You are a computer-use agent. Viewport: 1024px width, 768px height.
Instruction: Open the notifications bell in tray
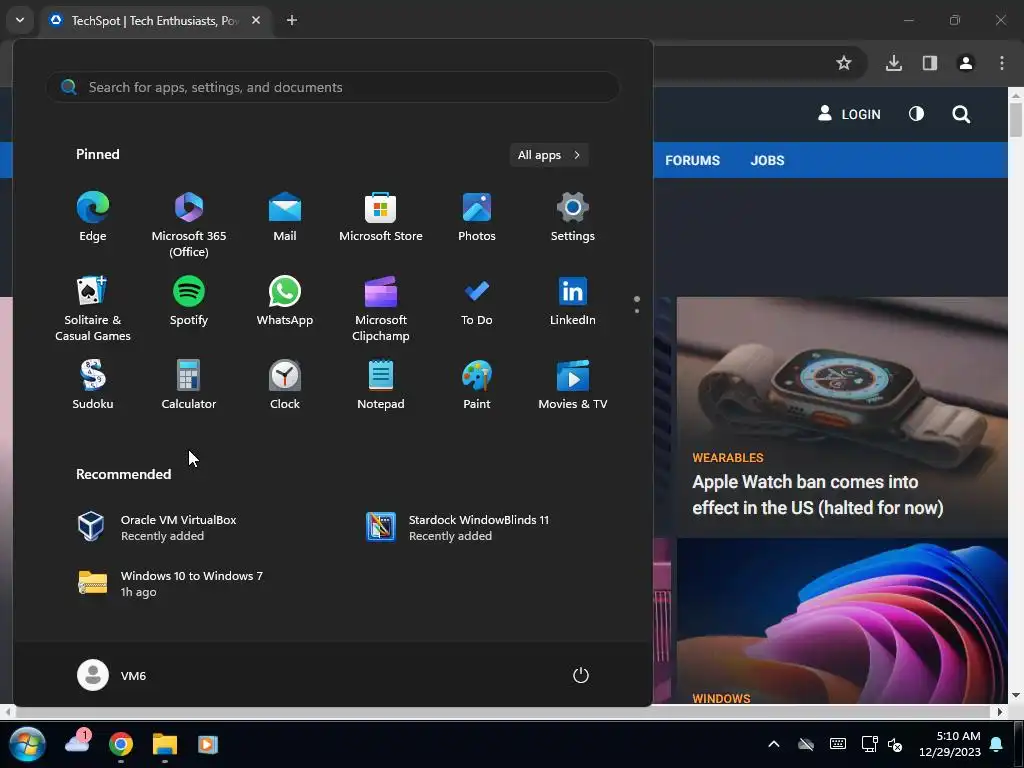point(997,744)
